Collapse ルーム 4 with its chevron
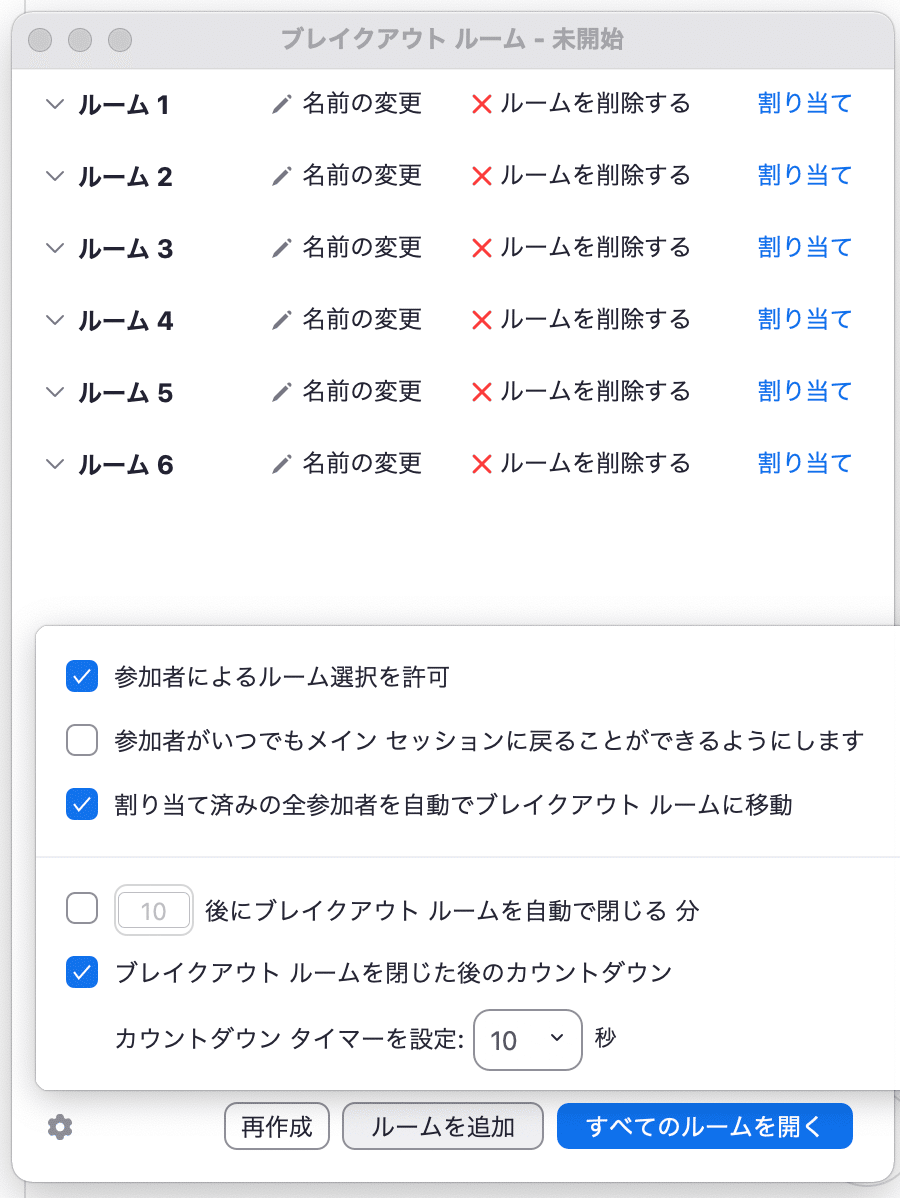The height and width of the screenshot is (1198, 900). click(54, 320)
